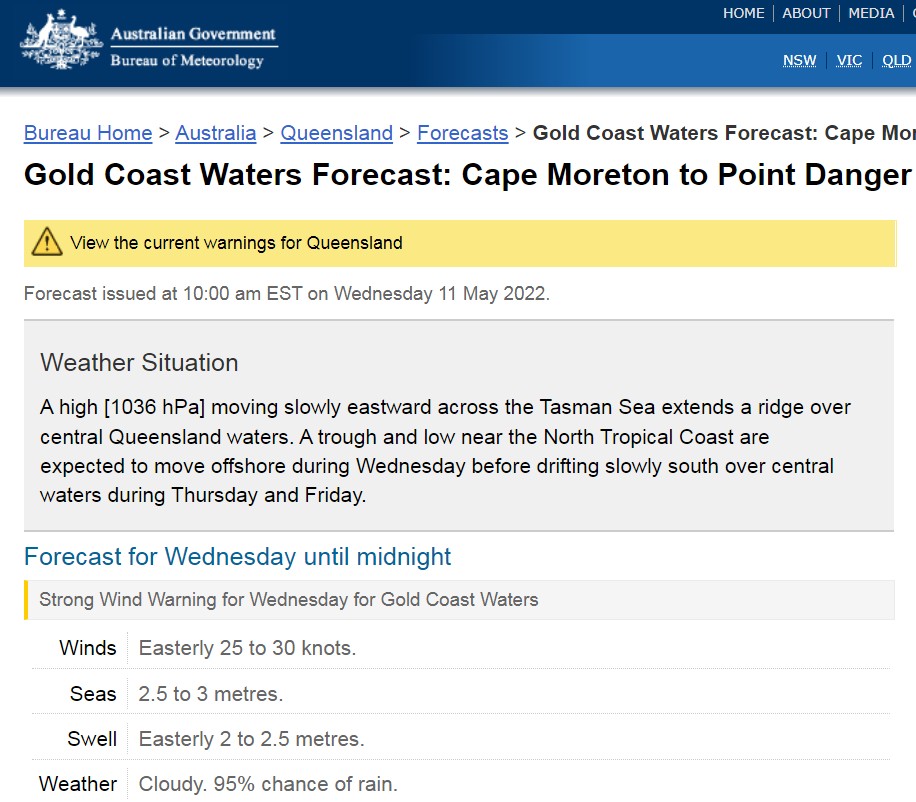Image resolution: width=916 pixels, height=802 pixels.
Task: Open the HOME menu item
Action: point(743,13)
